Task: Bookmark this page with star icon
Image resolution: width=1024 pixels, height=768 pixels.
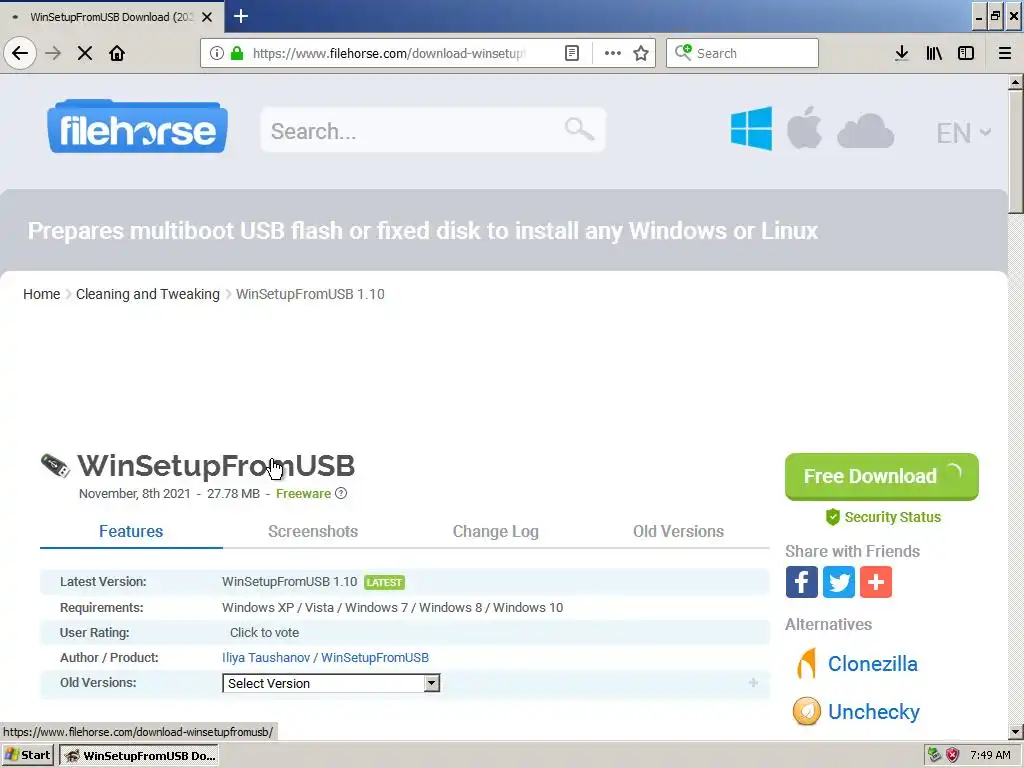Action: (641, 53)
